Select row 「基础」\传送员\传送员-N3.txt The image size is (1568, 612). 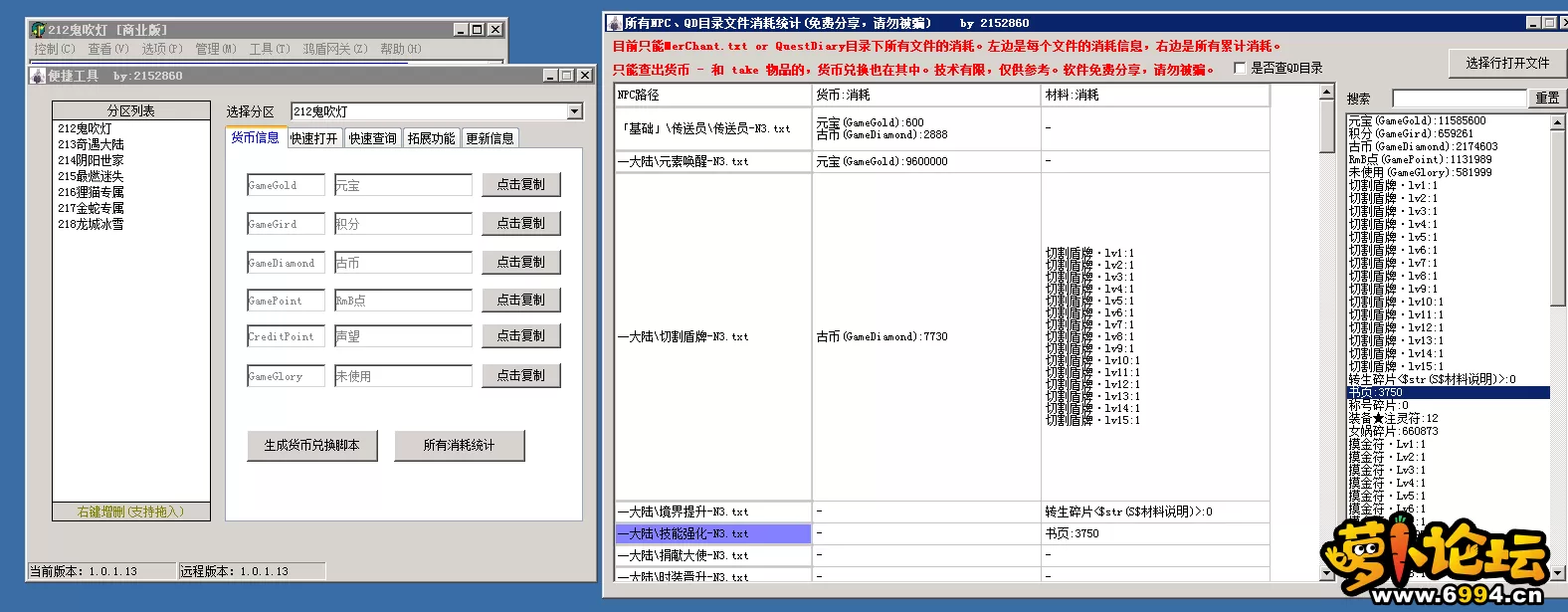(713, 128)
